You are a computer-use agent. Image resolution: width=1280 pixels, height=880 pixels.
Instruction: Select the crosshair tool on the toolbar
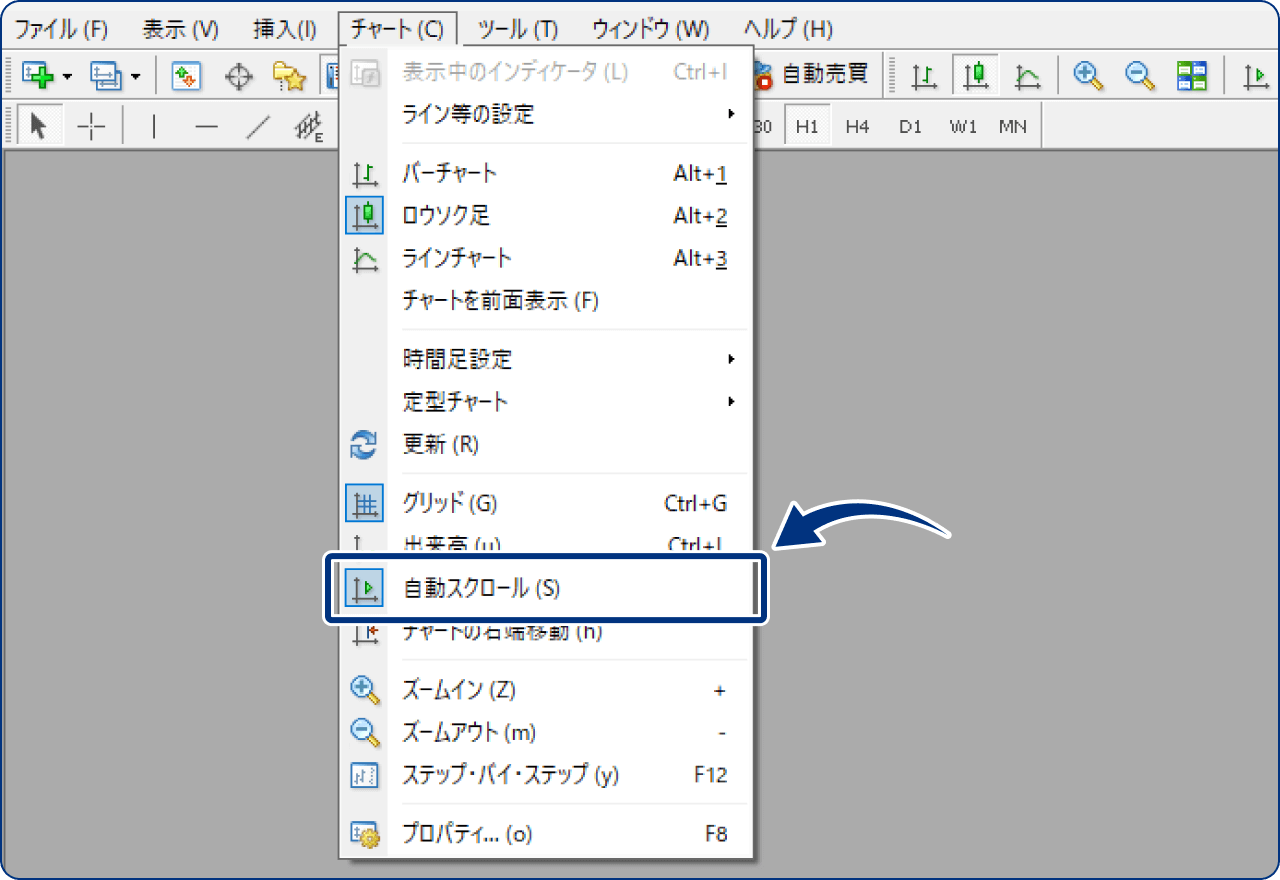point(91,126)
